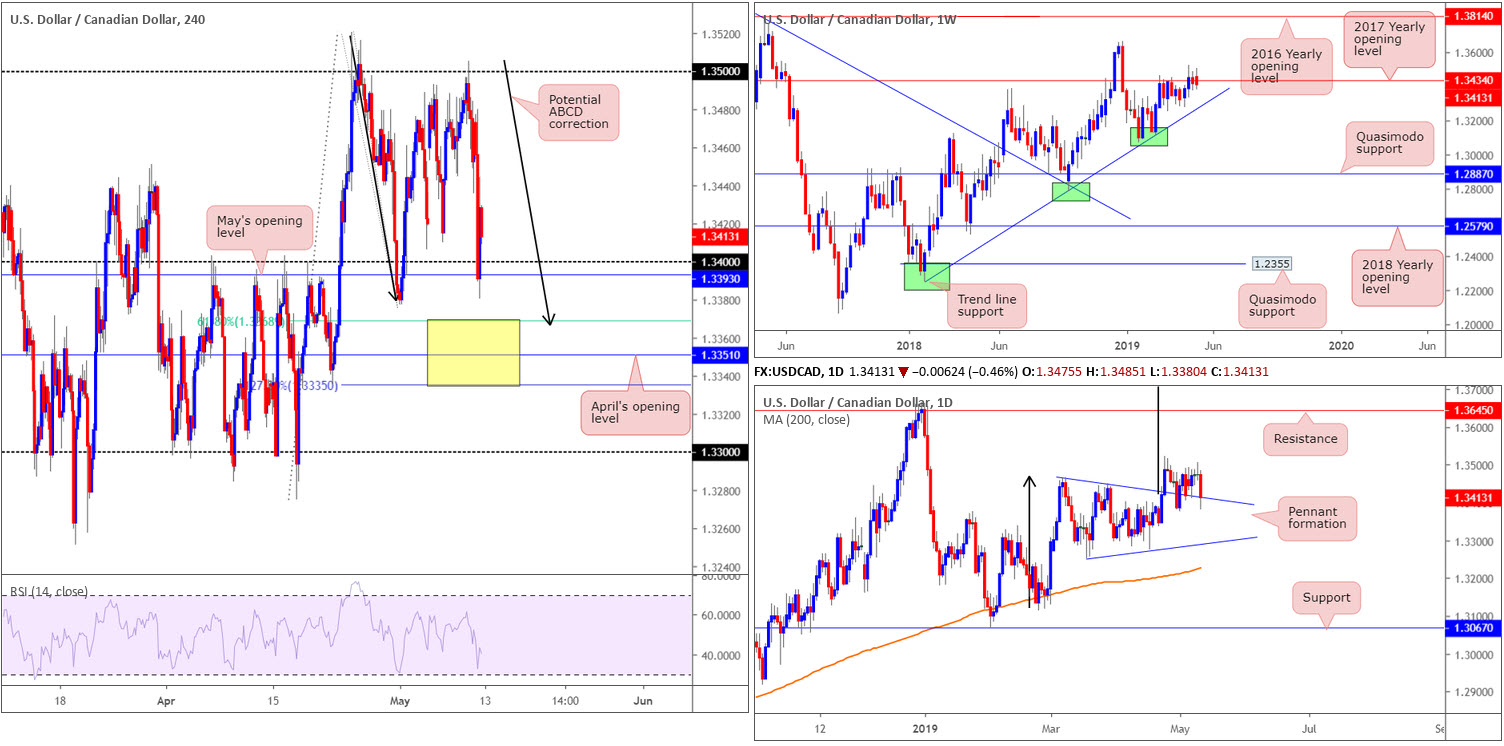This screenshot has height=746, width=1504.
Task: Click the 1.33000 price label on 240 chart
Action: pyautogui.click(x=719, y=452)
